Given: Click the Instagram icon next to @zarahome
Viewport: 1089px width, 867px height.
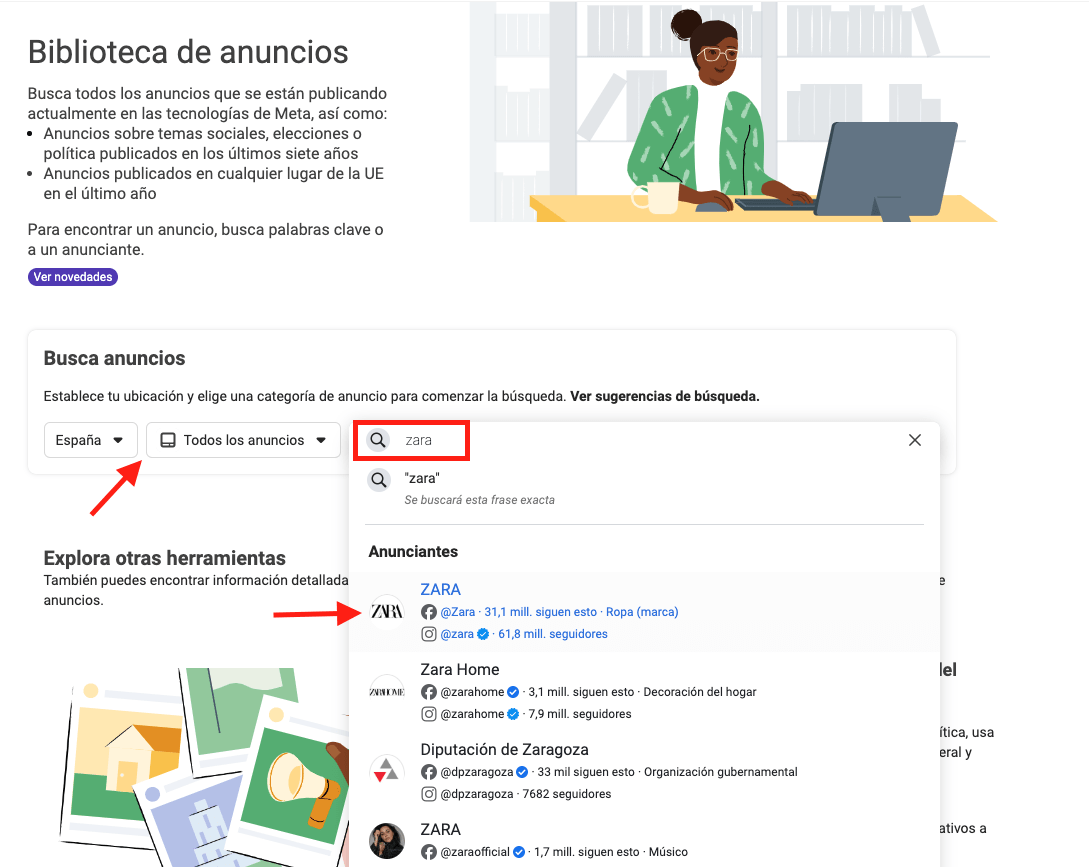Looking at the screenshot, I should click(429, 713).
